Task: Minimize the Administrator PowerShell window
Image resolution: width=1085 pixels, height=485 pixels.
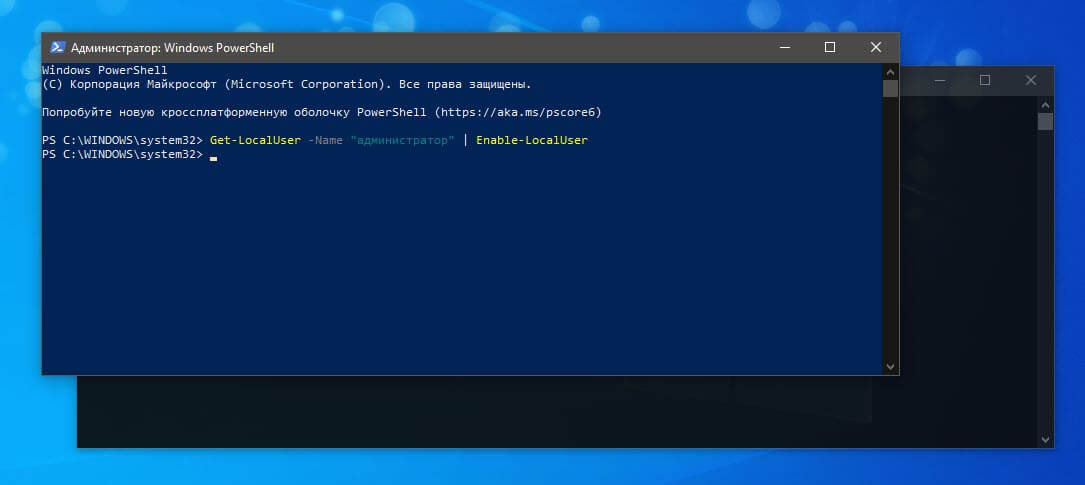Action: pos(784,48)
